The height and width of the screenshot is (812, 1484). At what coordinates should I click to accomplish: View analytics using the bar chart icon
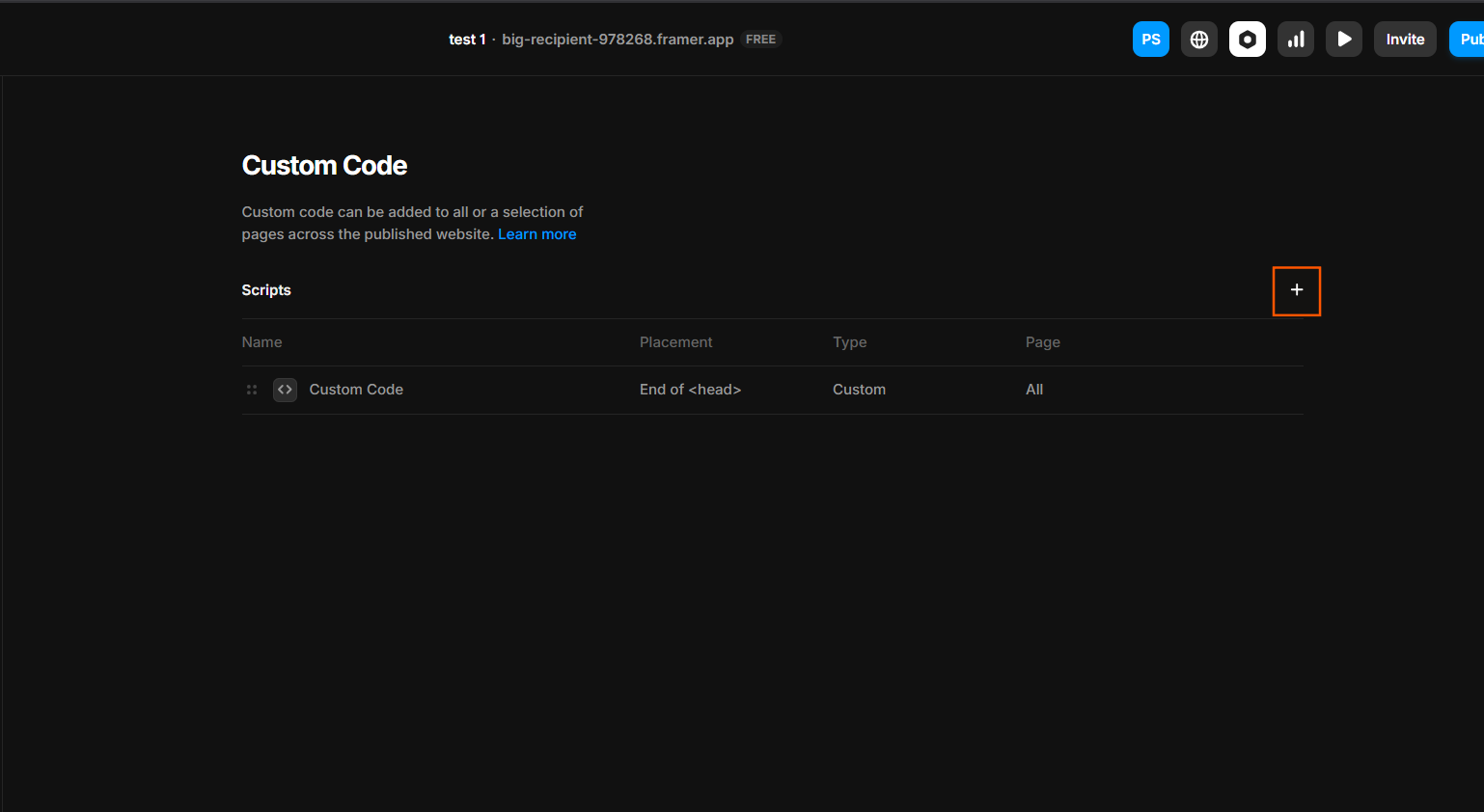(x=1296, y=39)
